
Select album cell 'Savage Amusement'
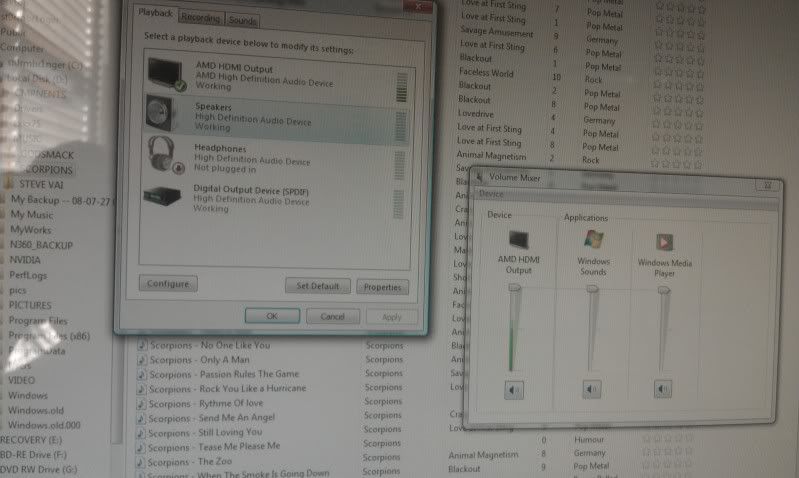pos(496,32)
